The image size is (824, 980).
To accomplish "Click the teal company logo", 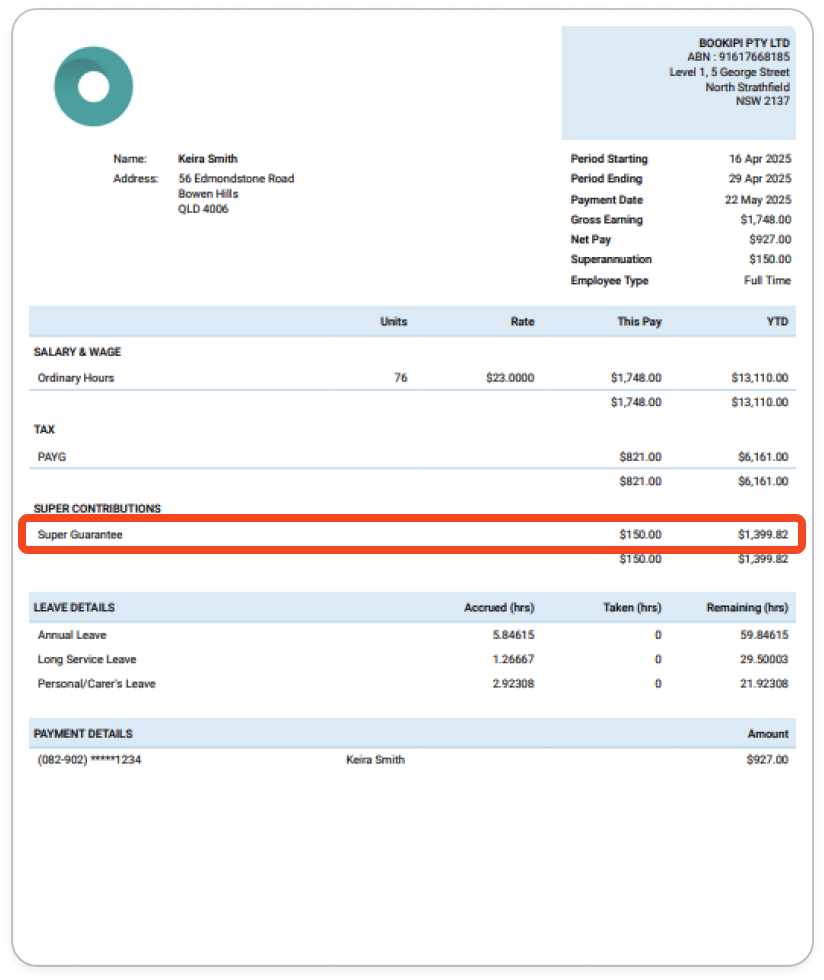I will (94, 87).
